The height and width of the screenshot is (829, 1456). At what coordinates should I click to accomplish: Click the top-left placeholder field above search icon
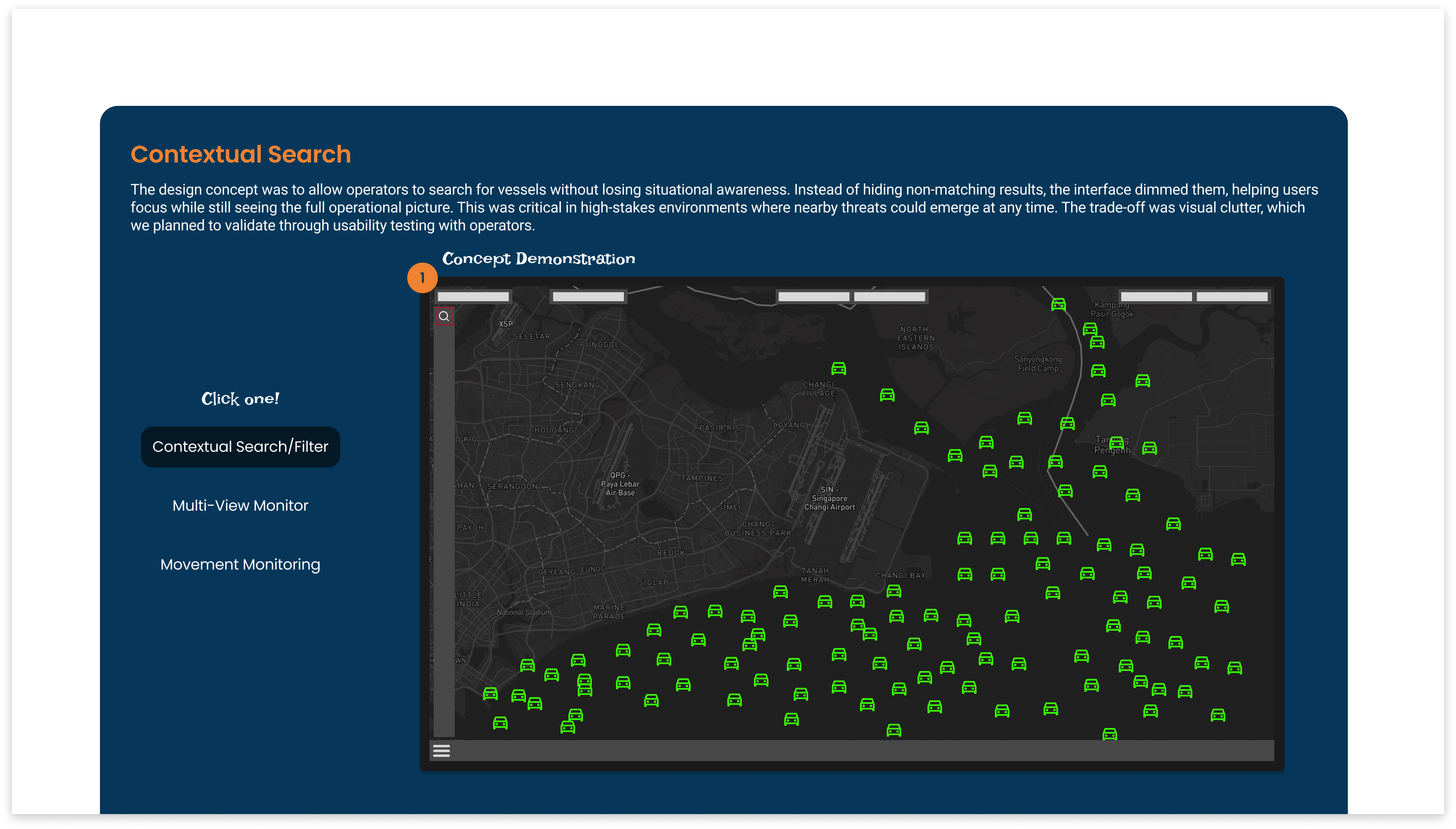pyautogui.click(x=473, y=297)
